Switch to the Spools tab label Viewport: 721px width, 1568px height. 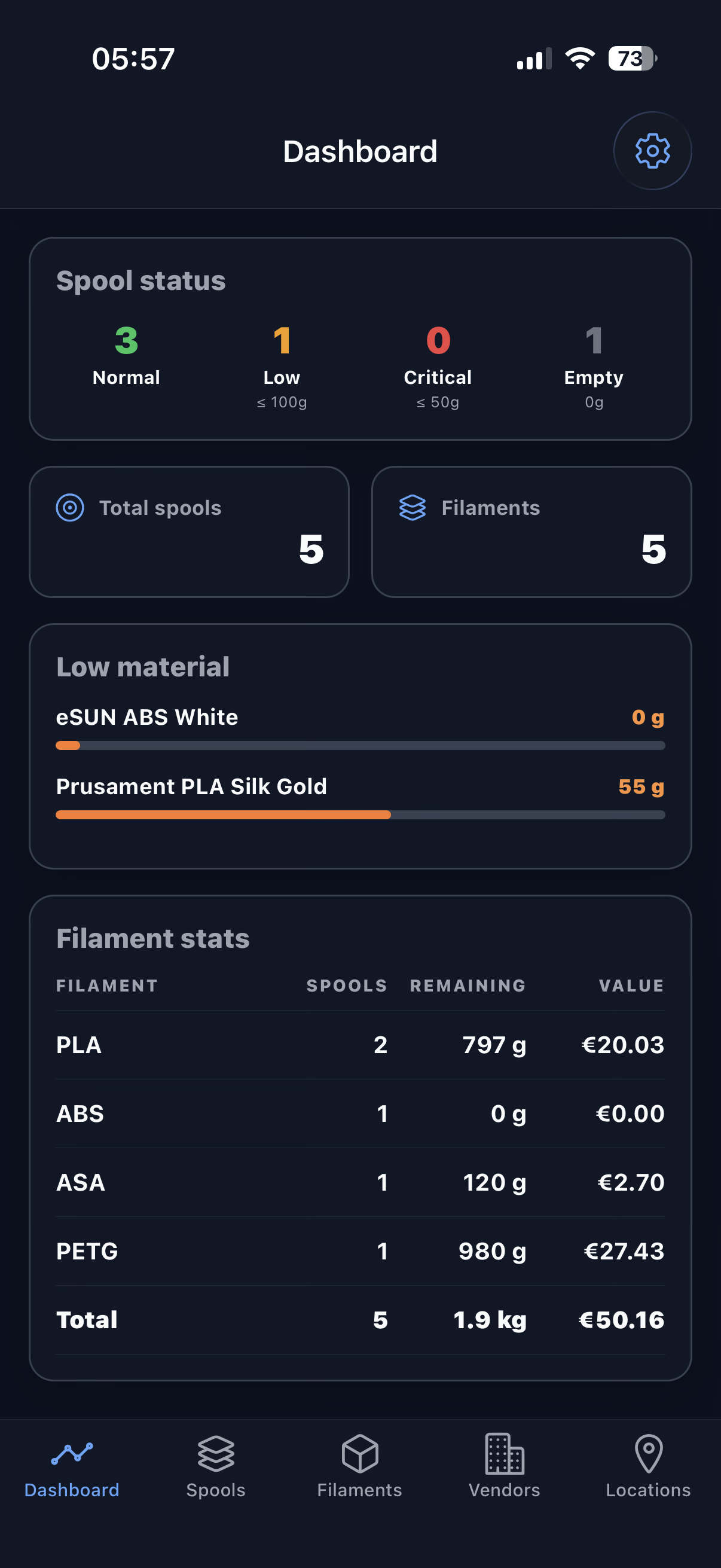point(216,1490)
